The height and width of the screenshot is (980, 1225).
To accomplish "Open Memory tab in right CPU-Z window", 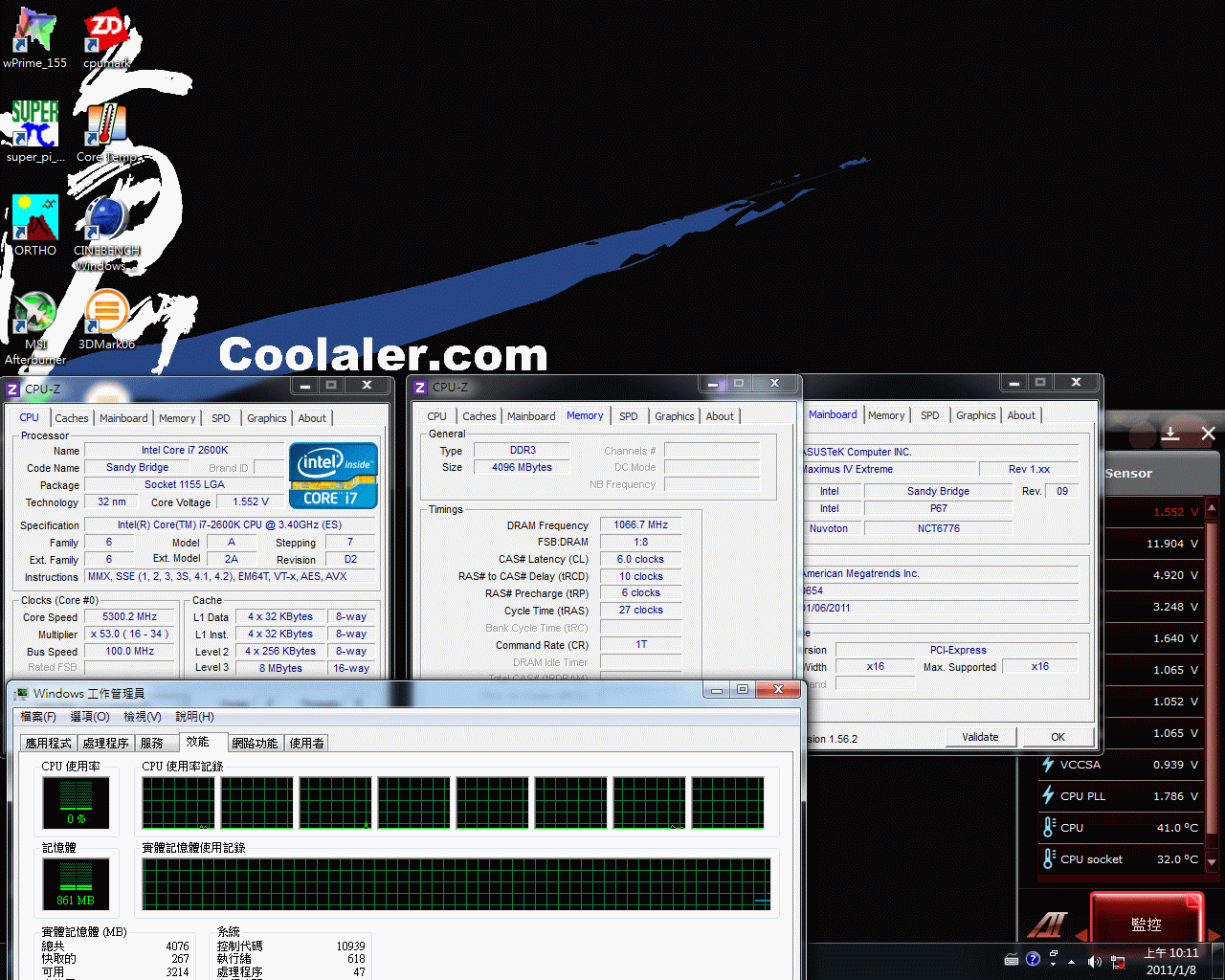I will coord(886,415).
